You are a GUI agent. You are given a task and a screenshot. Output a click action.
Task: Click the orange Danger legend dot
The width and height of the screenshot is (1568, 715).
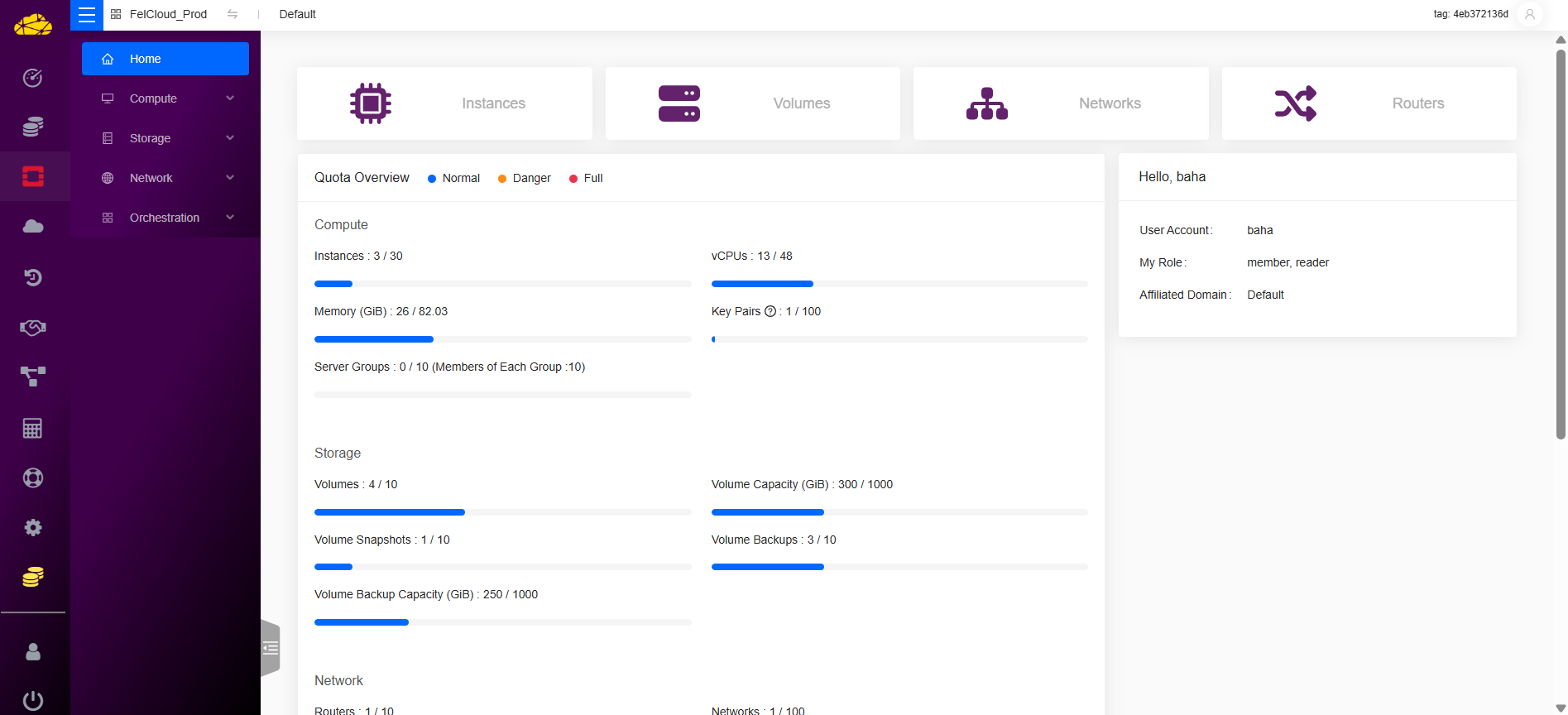(x=502, y=179)
